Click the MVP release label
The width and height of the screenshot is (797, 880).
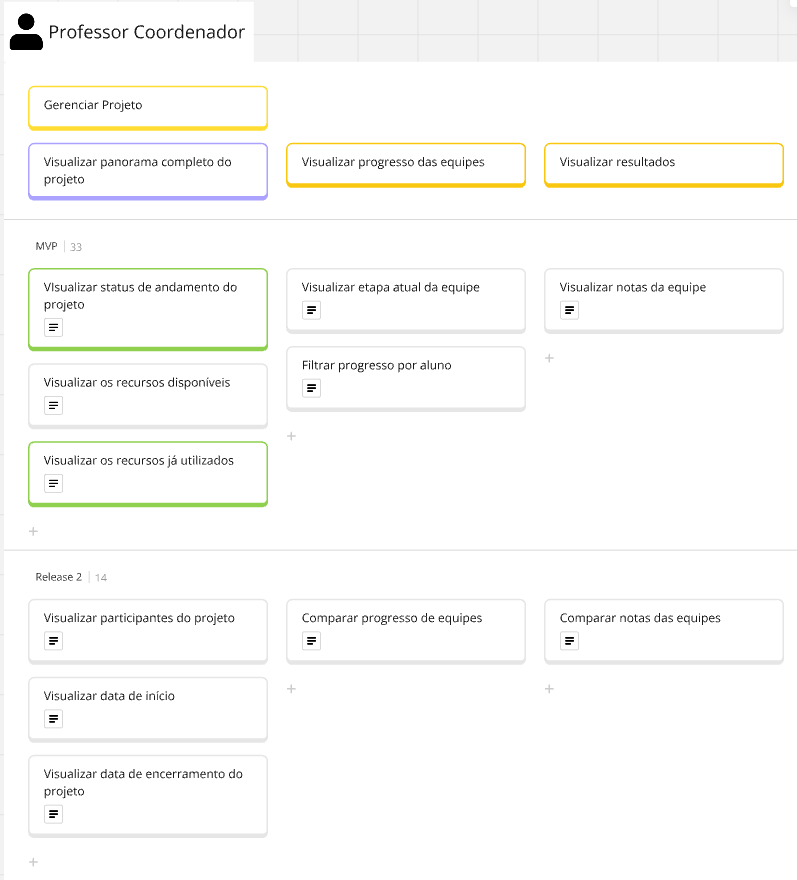(x=47, y=246)
